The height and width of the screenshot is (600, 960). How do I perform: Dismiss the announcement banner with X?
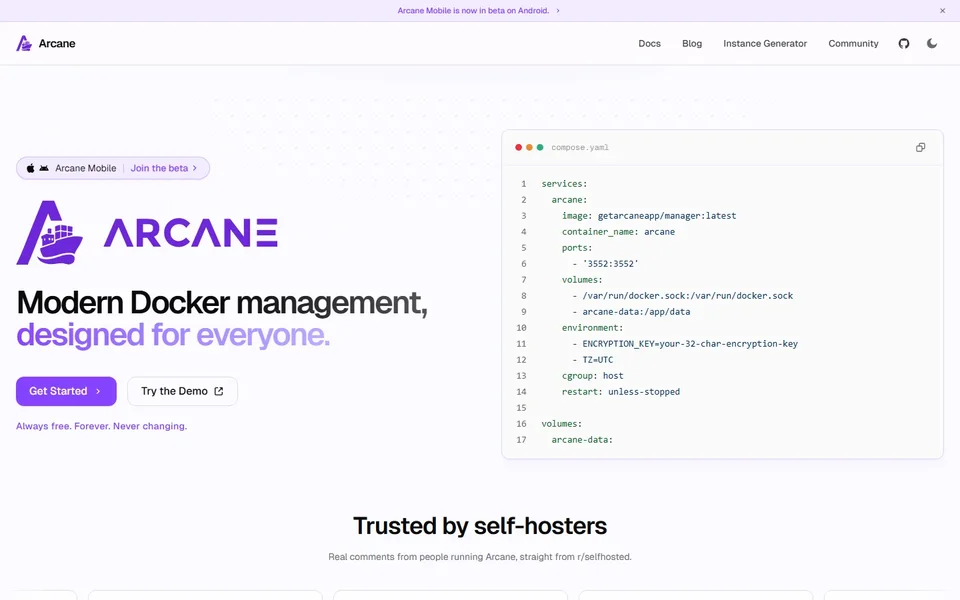coord(942,10)
